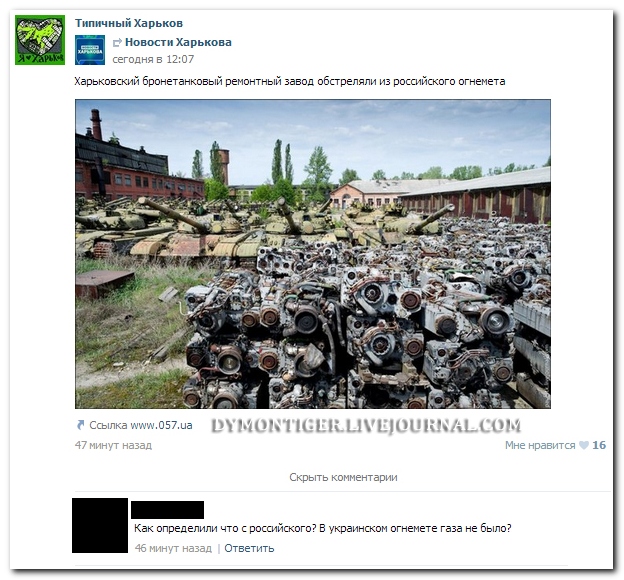Click the Новости Харькова small avatar
The height and width of the screenshot is (580, 624).
tap(90, 50)
